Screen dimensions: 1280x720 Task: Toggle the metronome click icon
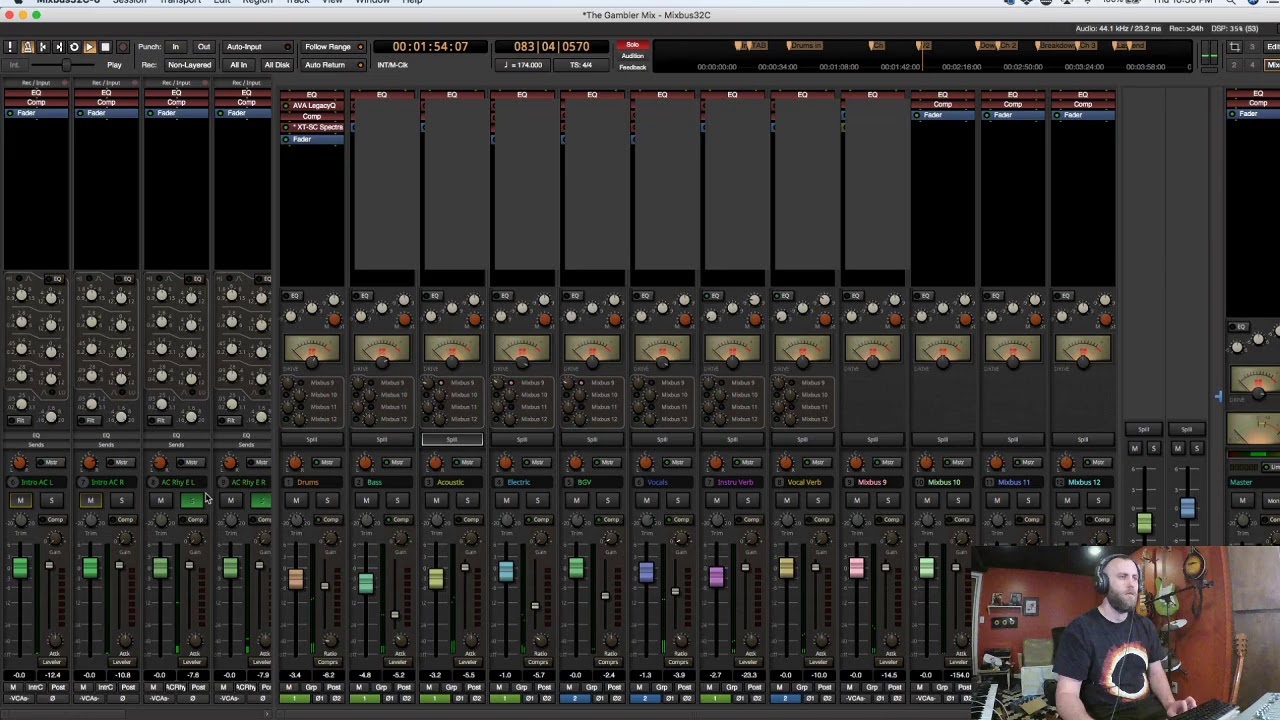pyautogui.click(x=27, y=47)
